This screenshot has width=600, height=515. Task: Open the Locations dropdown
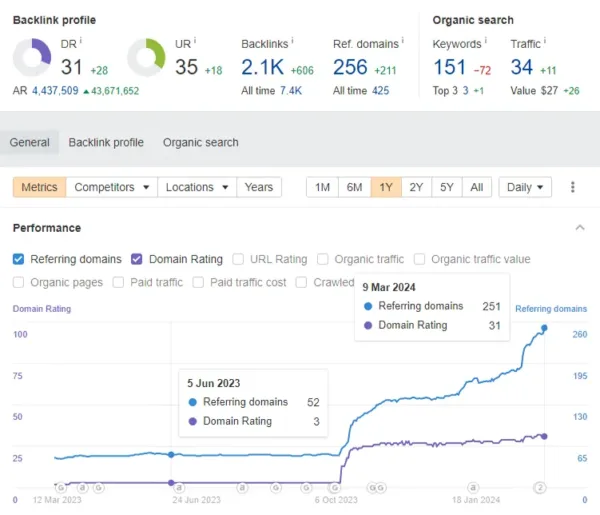(x=197, y=187)
